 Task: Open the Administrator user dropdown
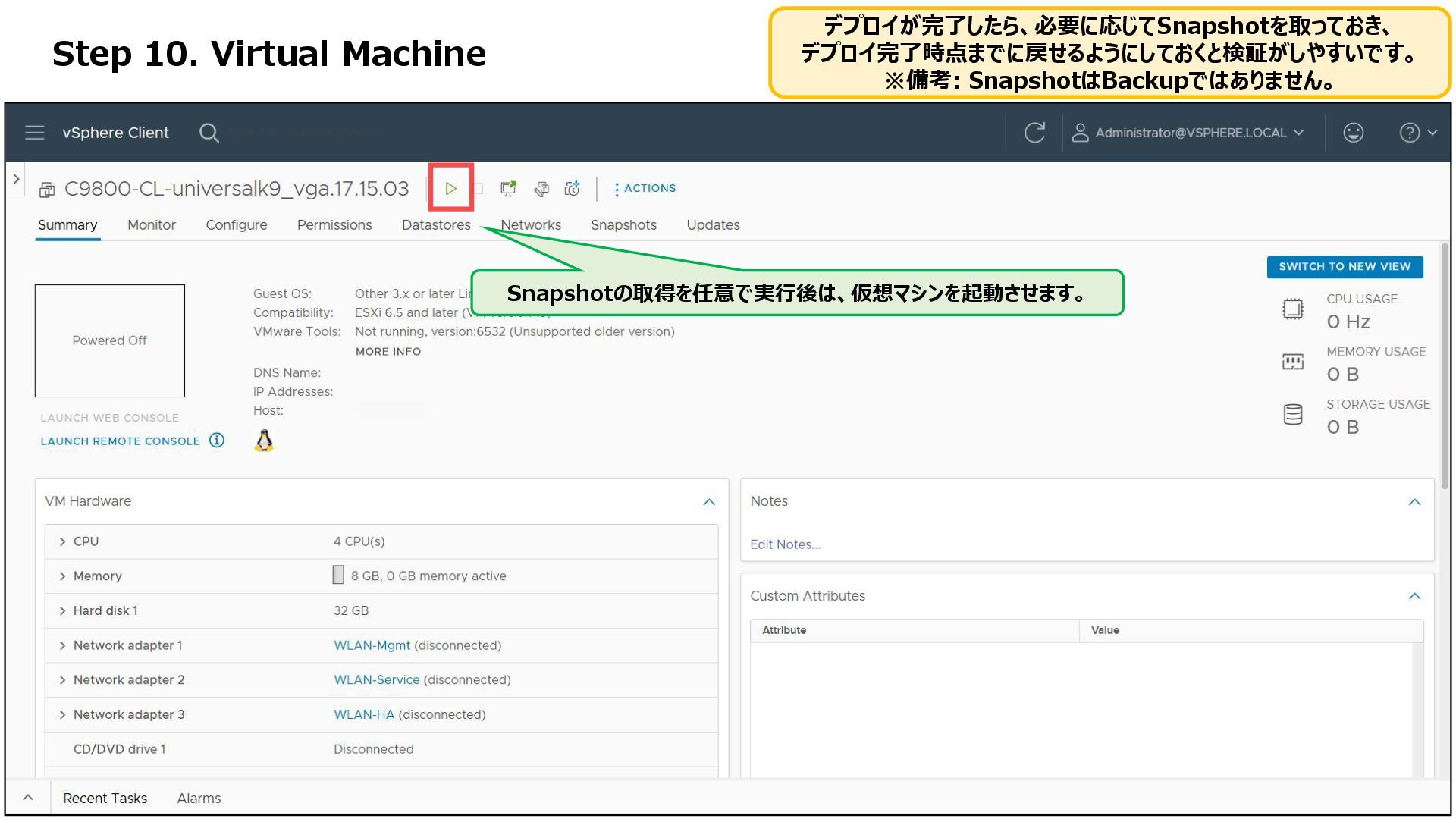[x=1189, y=133]
